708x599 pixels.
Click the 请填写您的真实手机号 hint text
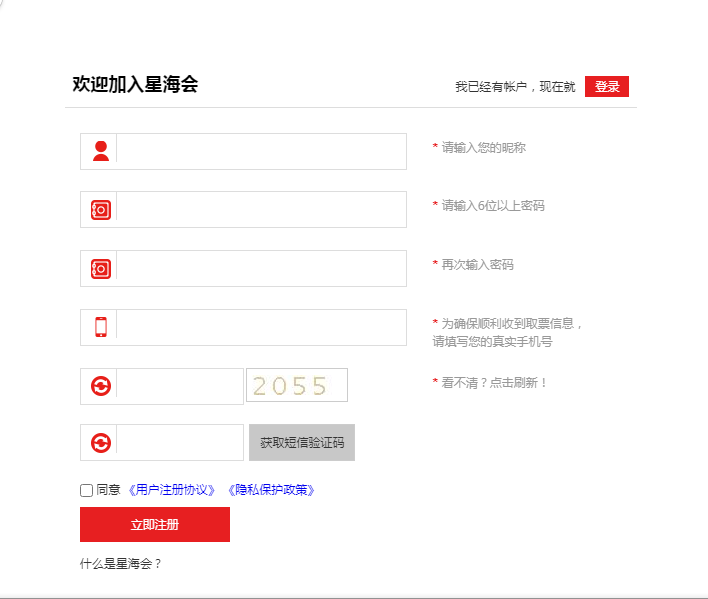point(492,342)
